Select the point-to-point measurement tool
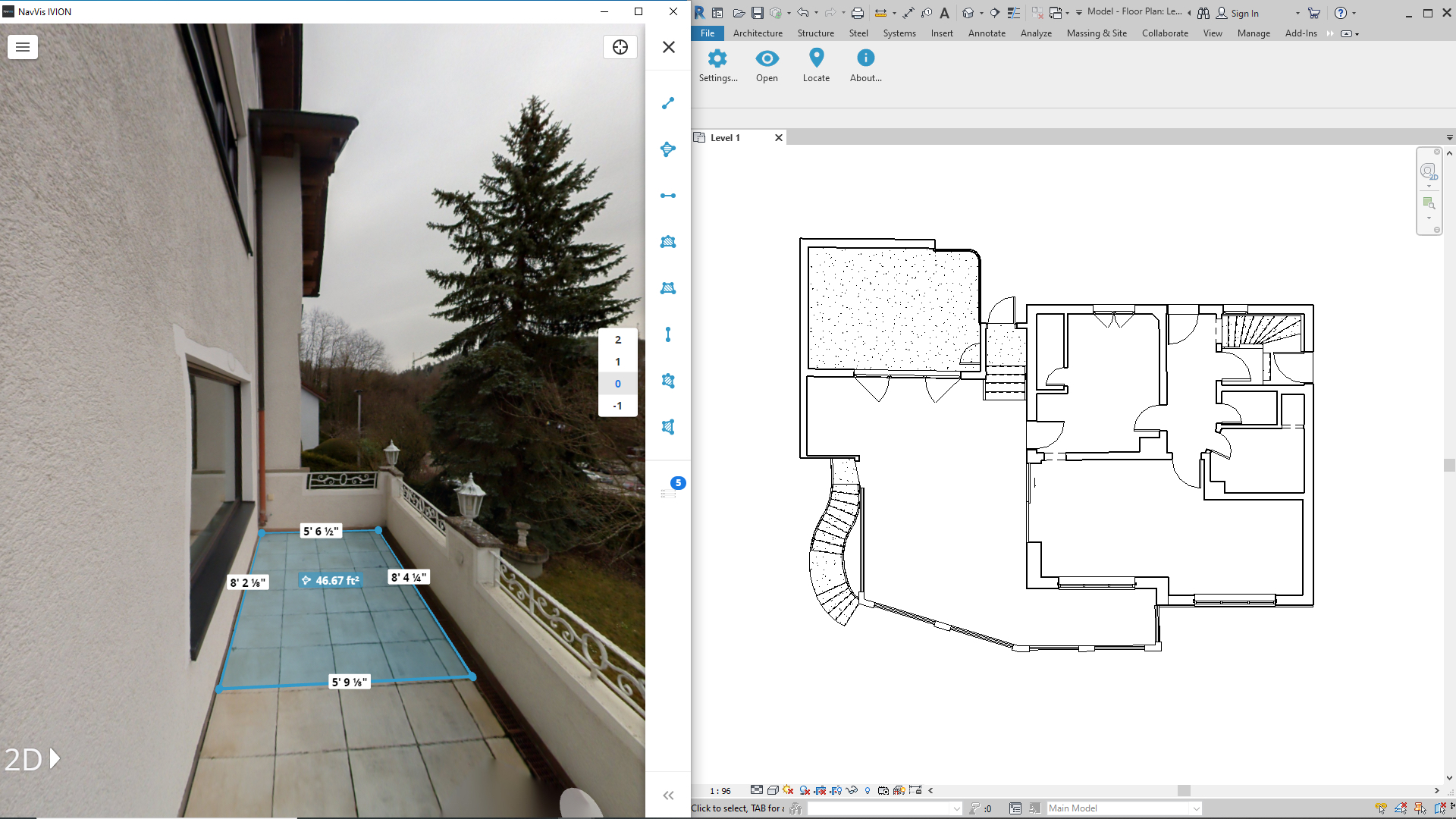The height and width of the screenshot is (819, 1456). pyautogui.click(x=668, y=103)
